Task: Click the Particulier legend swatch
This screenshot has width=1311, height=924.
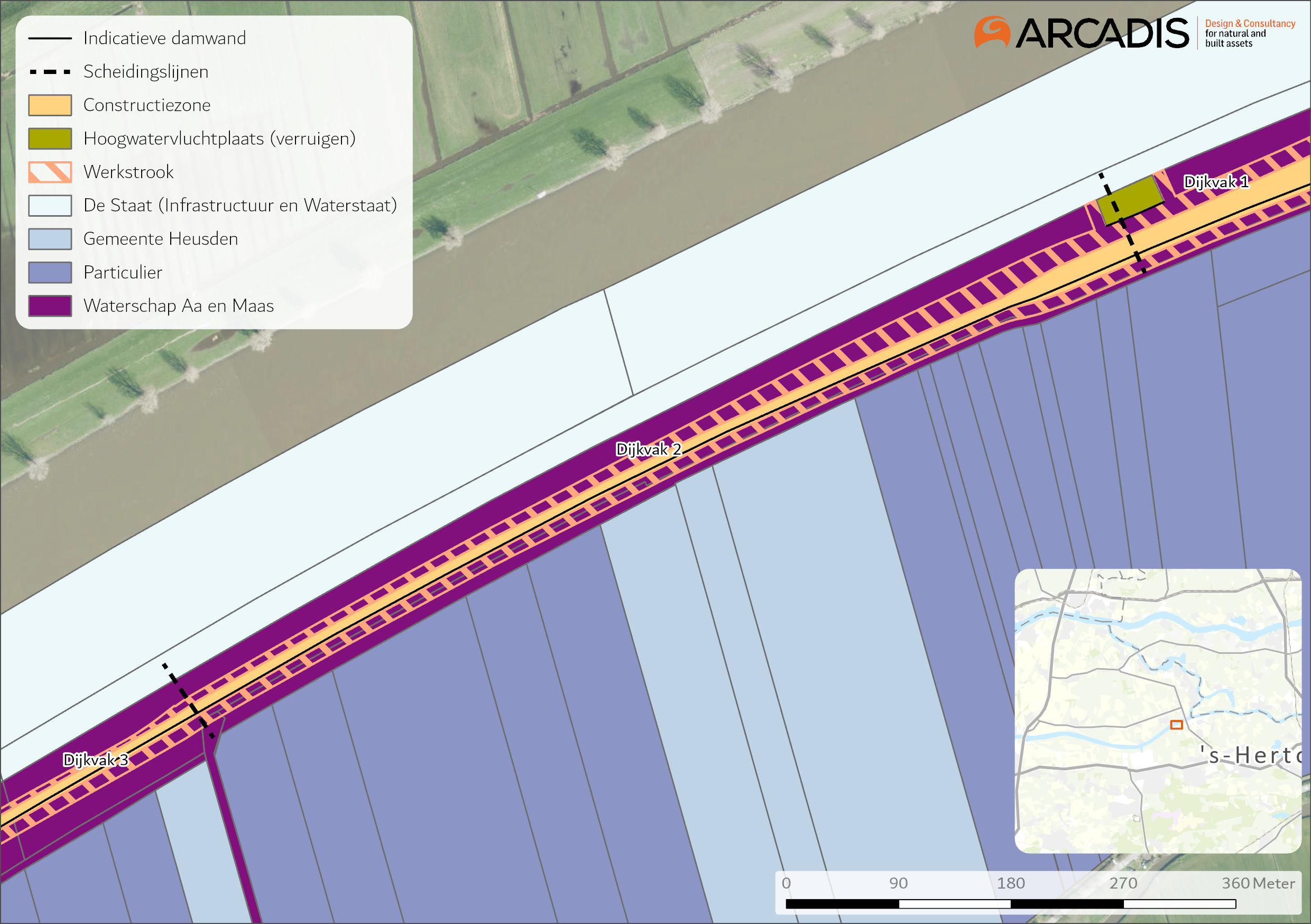Action: pyautogui.click(x=50, y=272)
